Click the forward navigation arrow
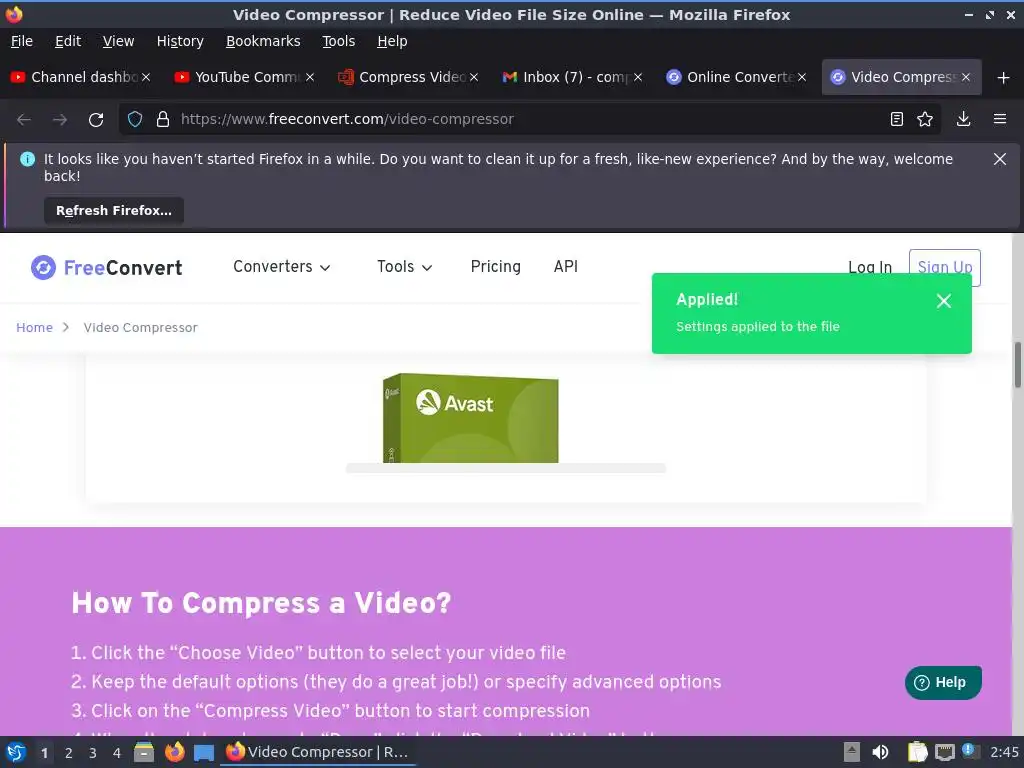1024x768 pixels. pyautogui.click(x=60, y=120)
